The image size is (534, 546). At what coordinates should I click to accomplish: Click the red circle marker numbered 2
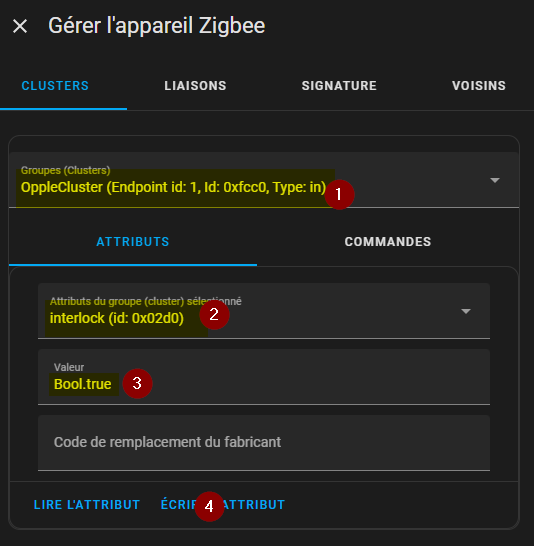click(214, 314)
